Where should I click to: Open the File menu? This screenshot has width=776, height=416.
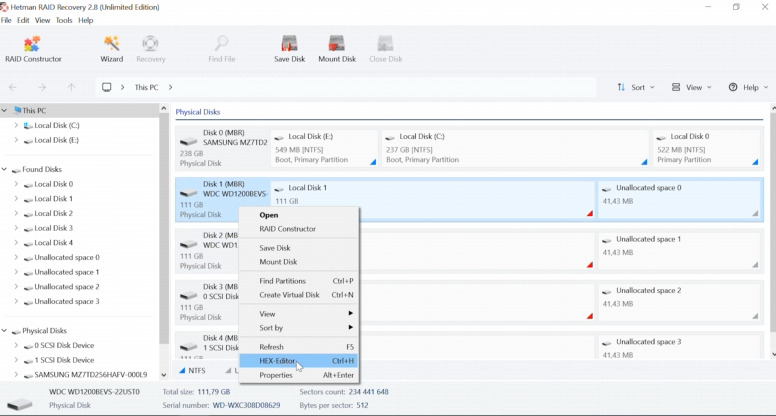(6, 20)
